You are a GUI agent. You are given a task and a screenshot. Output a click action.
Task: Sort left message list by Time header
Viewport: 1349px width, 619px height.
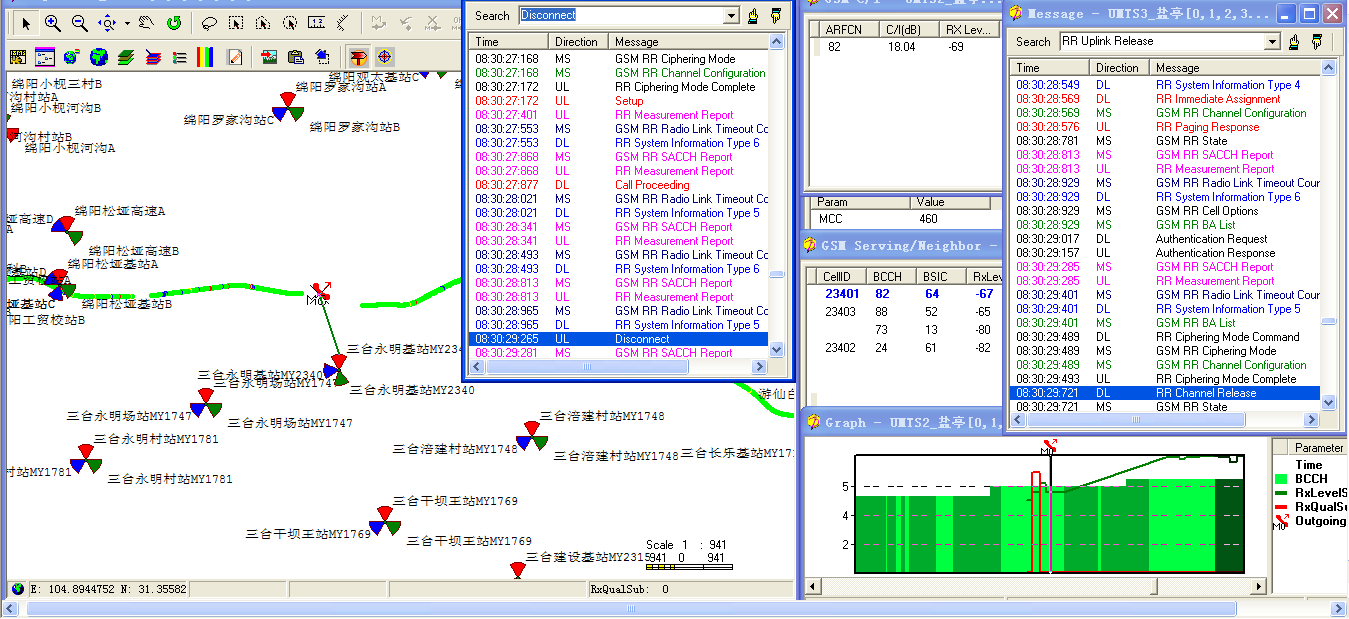click(510, 42)
